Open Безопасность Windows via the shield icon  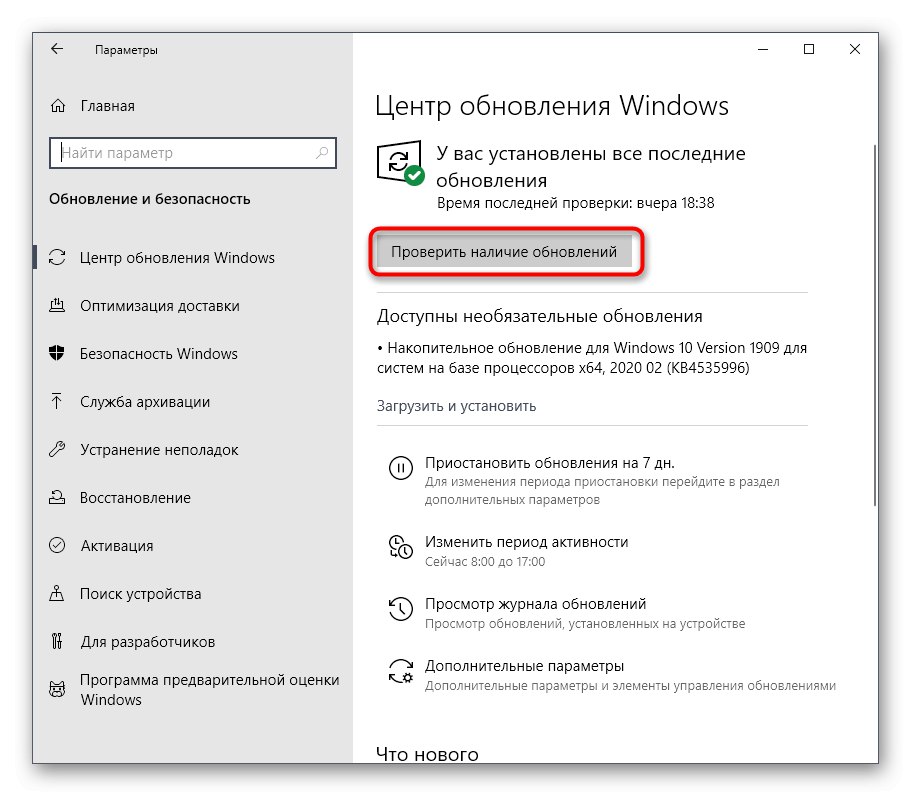(60, 354)
